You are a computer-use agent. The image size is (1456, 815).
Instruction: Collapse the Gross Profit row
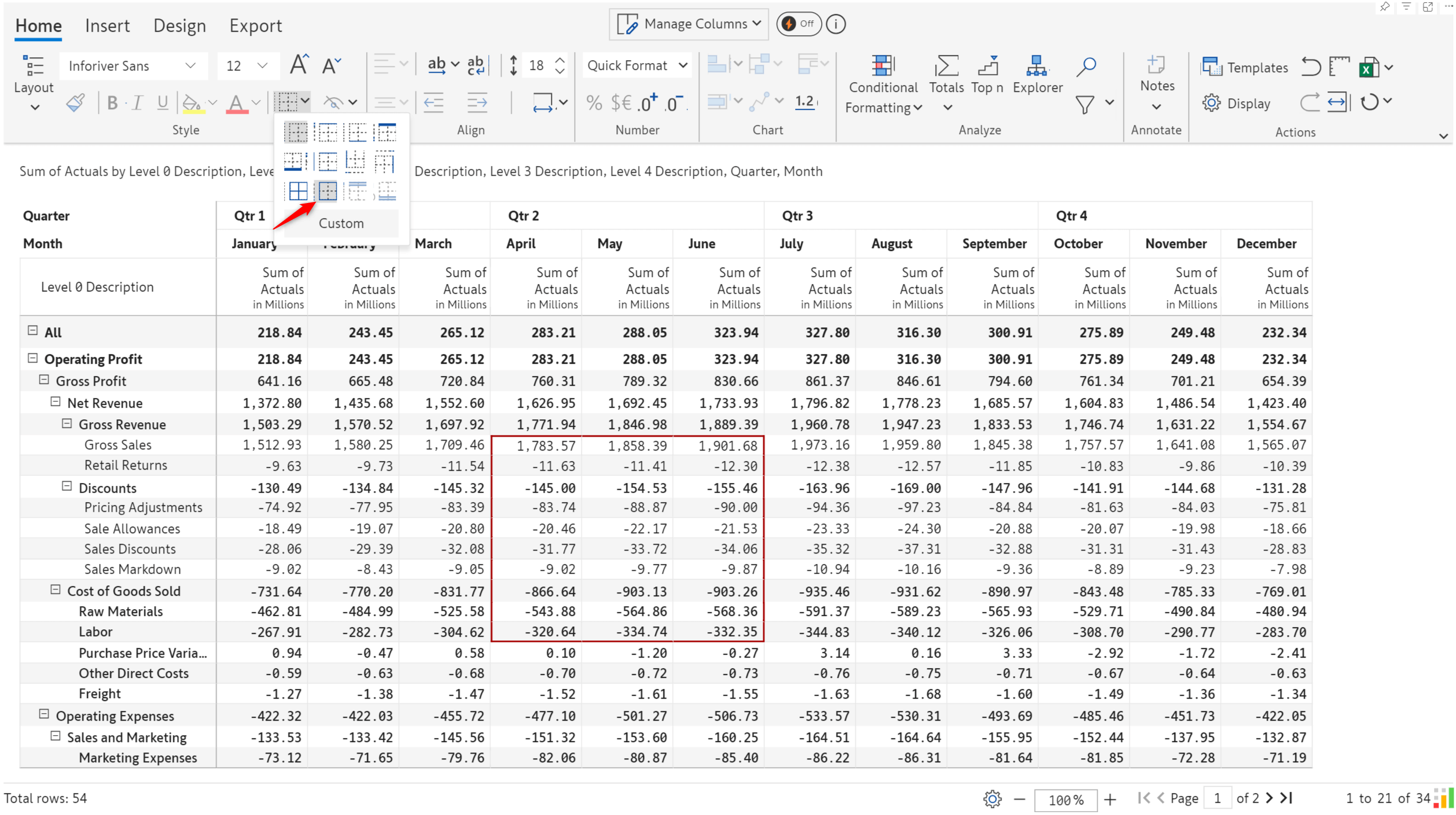44,380
